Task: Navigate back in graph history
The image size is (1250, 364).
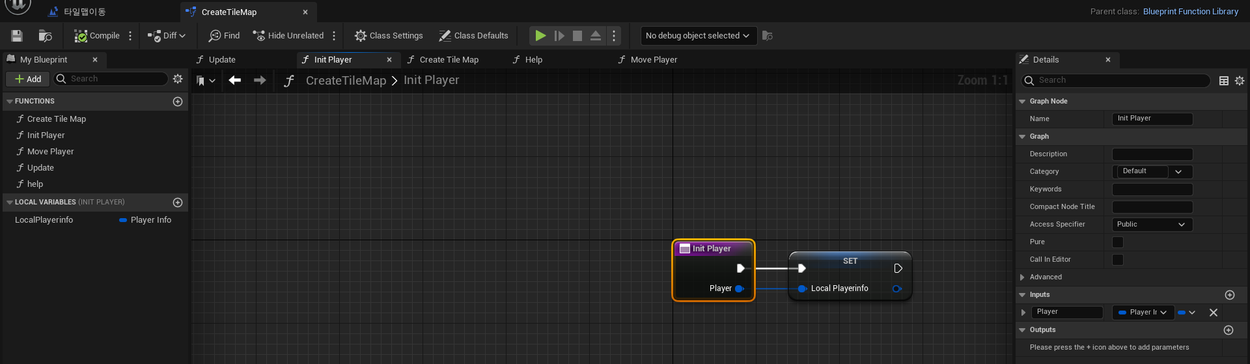Action: 235,80
